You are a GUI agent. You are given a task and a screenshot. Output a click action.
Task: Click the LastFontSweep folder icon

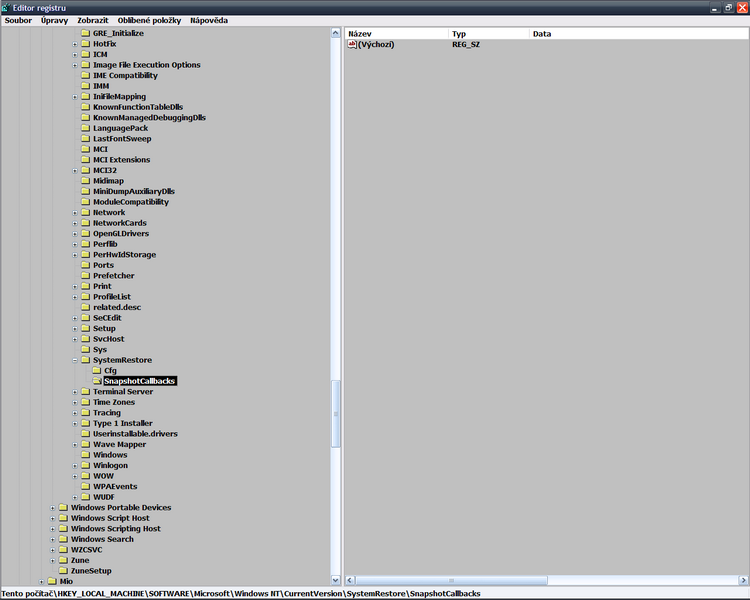click(x=86, y=138)
